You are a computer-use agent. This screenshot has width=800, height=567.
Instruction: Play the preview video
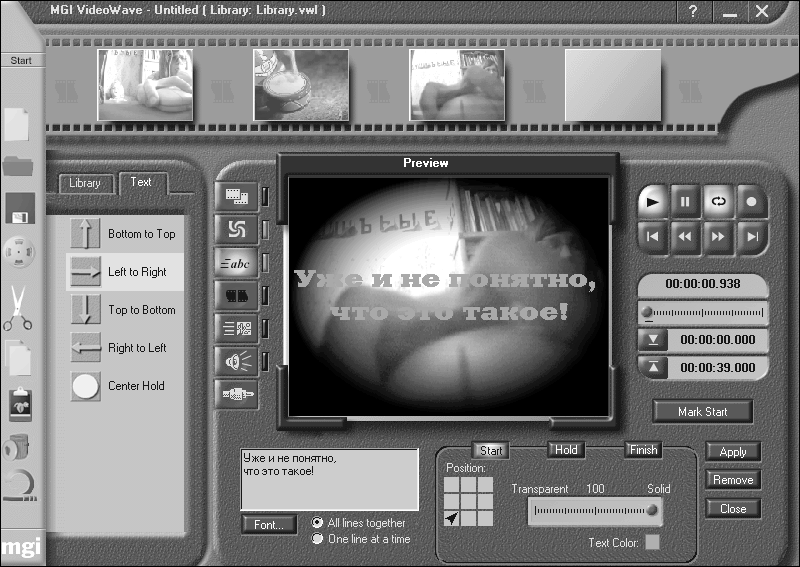click(x=652, y=202)
